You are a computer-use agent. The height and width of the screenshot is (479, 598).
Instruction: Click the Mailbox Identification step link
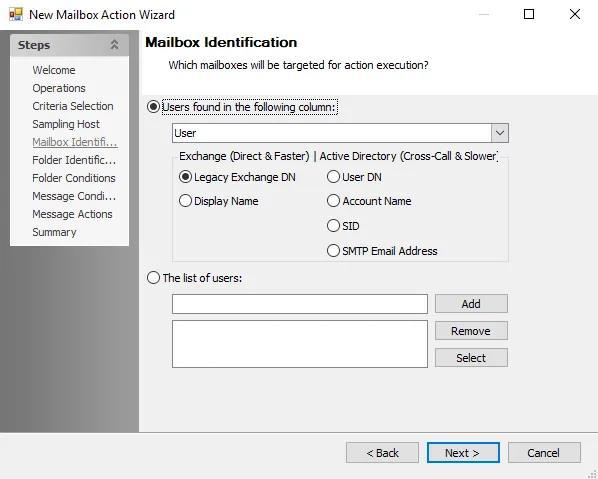[x=75, y=142]
